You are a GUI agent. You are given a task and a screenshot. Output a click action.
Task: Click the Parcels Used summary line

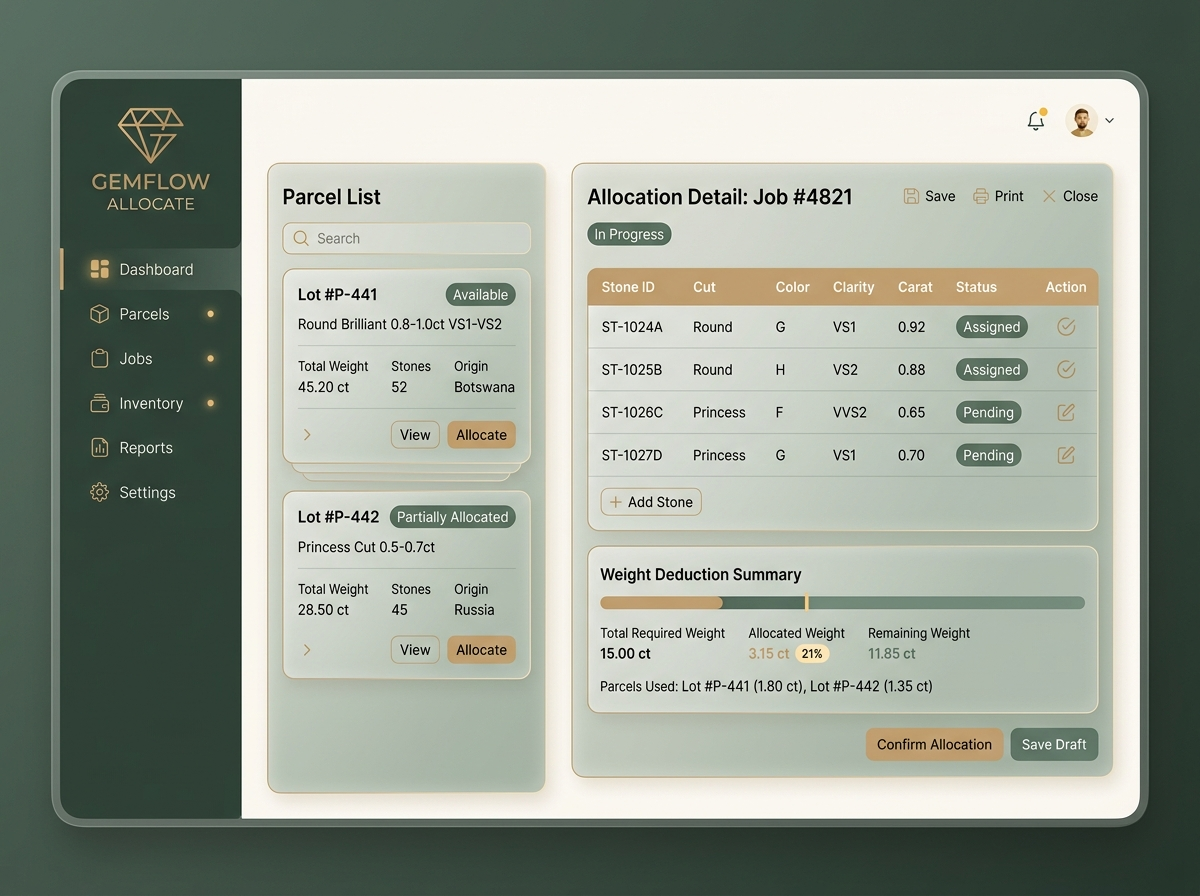coord(766,686)
